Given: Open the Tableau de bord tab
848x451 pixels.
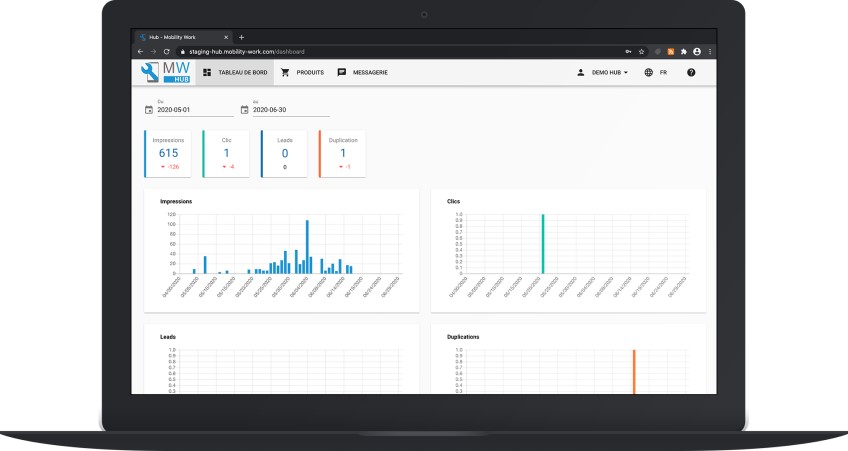Looking at the screenshot, I should [x=235, y=72].
